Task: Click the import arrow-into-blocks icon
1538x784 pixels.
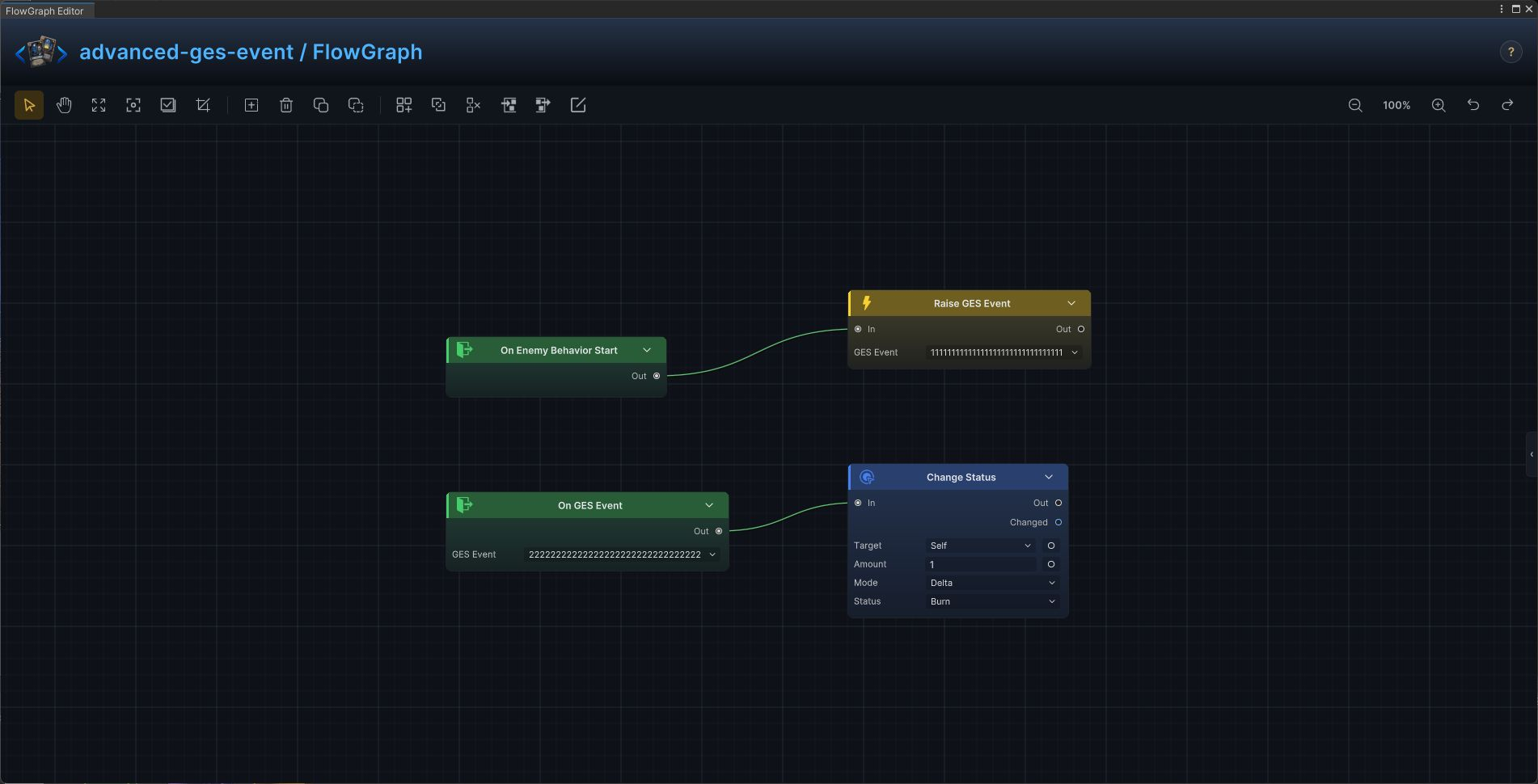Action: point(509,105)
